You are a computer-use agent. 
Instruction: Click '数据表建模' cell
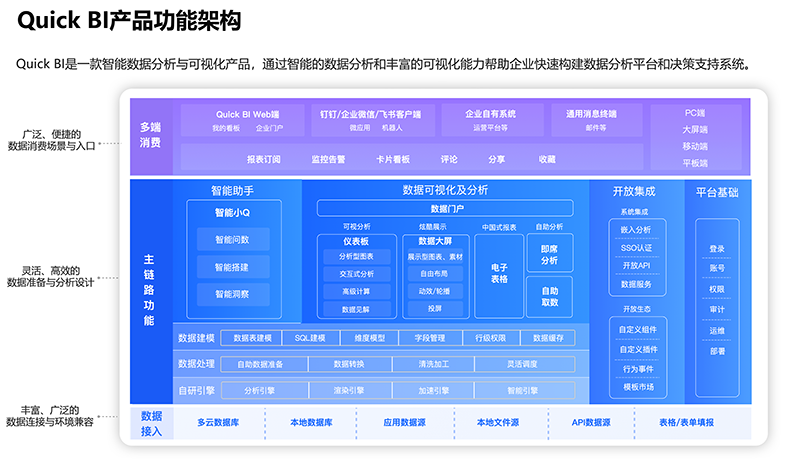pos(252,338)
